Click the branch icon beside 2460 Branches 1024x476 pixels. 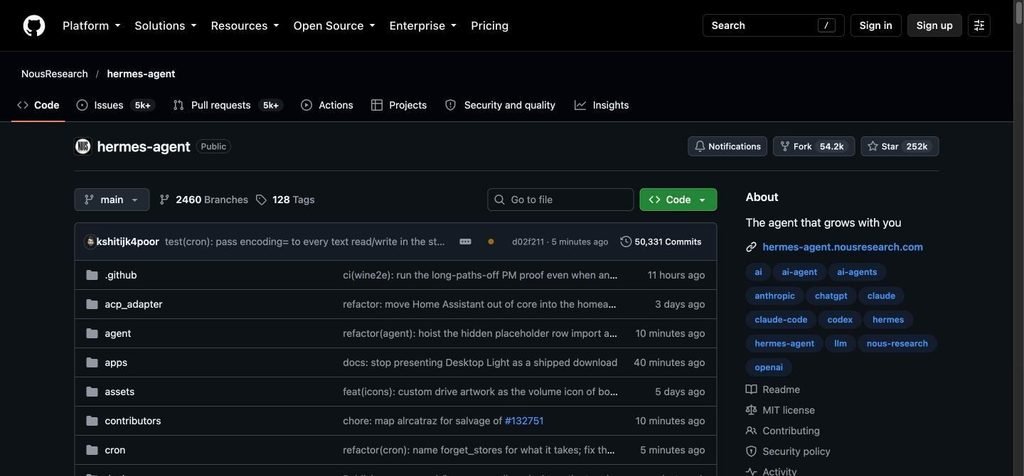[x=165, y=200]
